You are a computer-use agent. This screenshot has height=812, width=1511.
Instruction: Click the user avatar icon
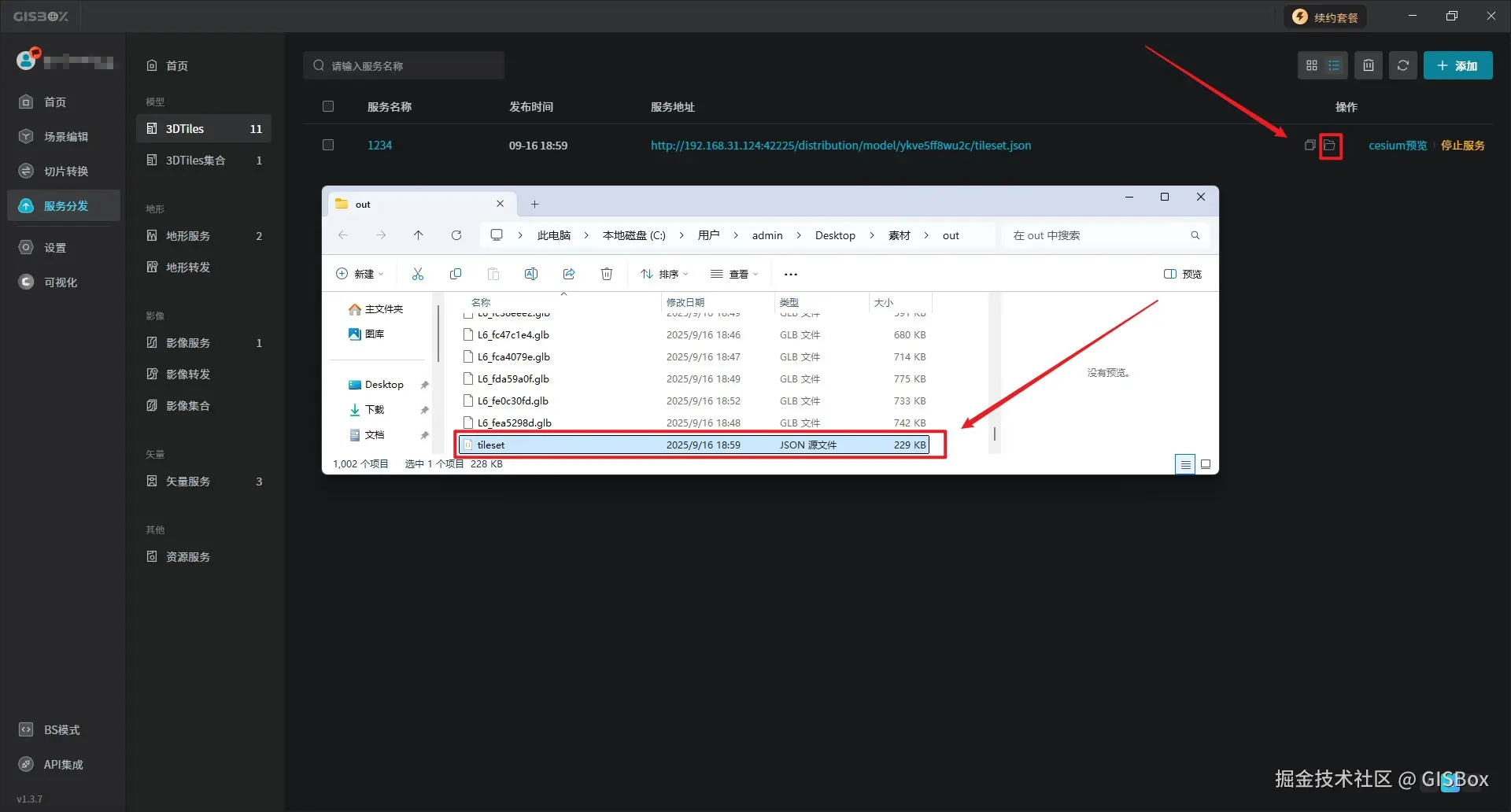[27, 60]
